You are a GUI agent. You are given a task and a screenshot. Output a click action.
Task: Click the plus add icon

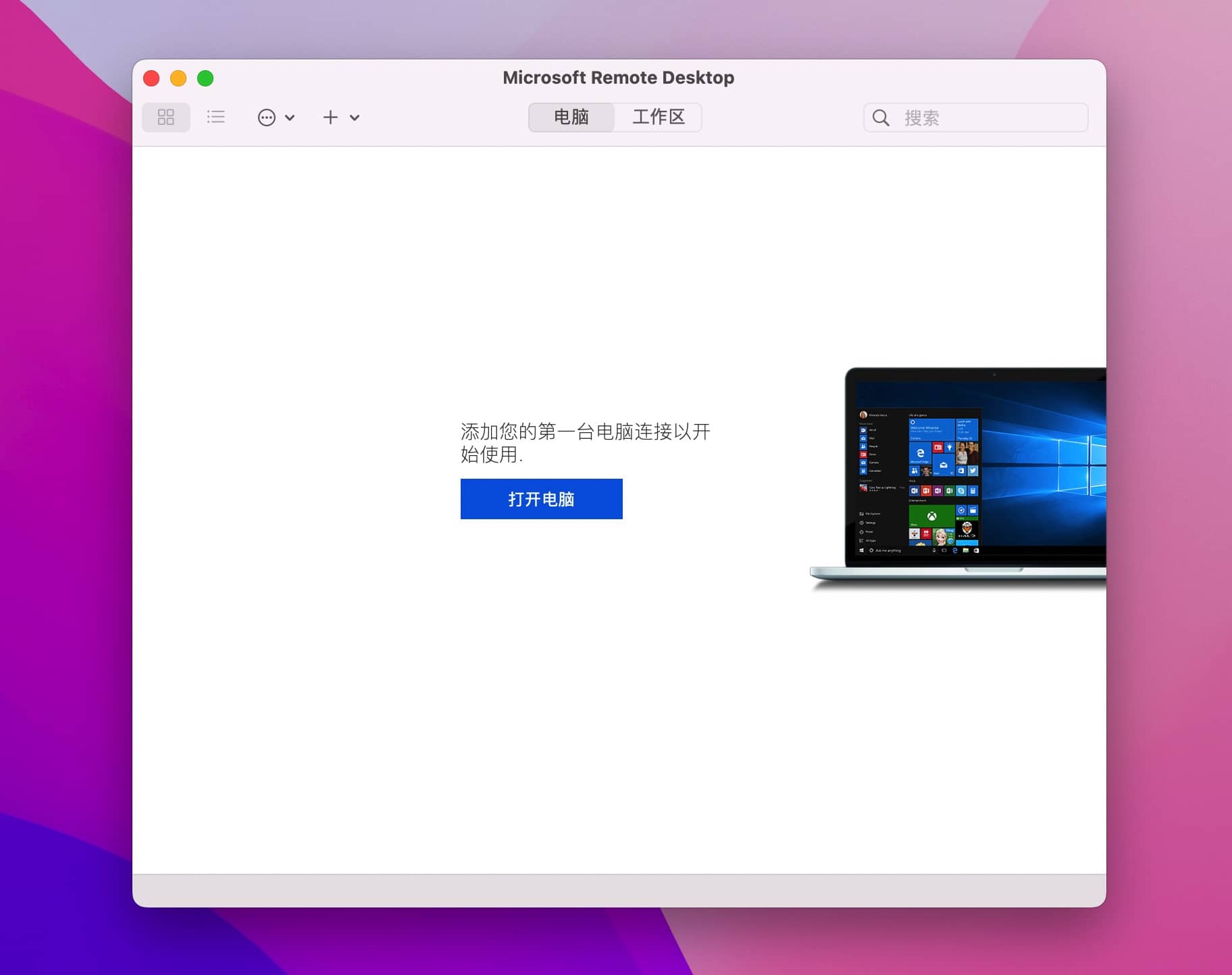(330, 117)
